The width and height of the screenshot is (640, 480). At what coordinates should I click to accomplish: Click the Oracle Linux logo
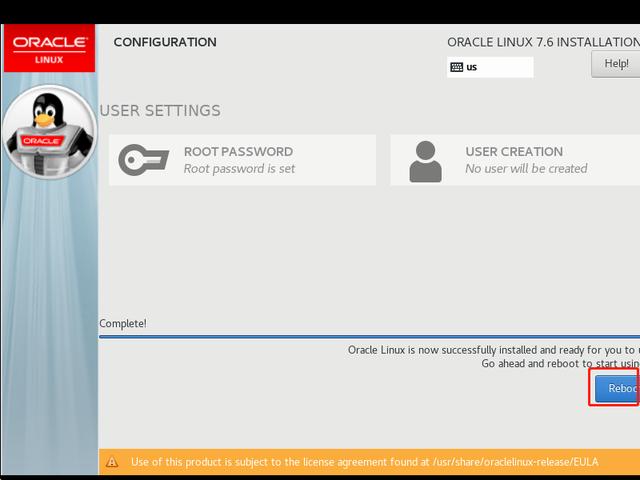[x=49, y=48]
